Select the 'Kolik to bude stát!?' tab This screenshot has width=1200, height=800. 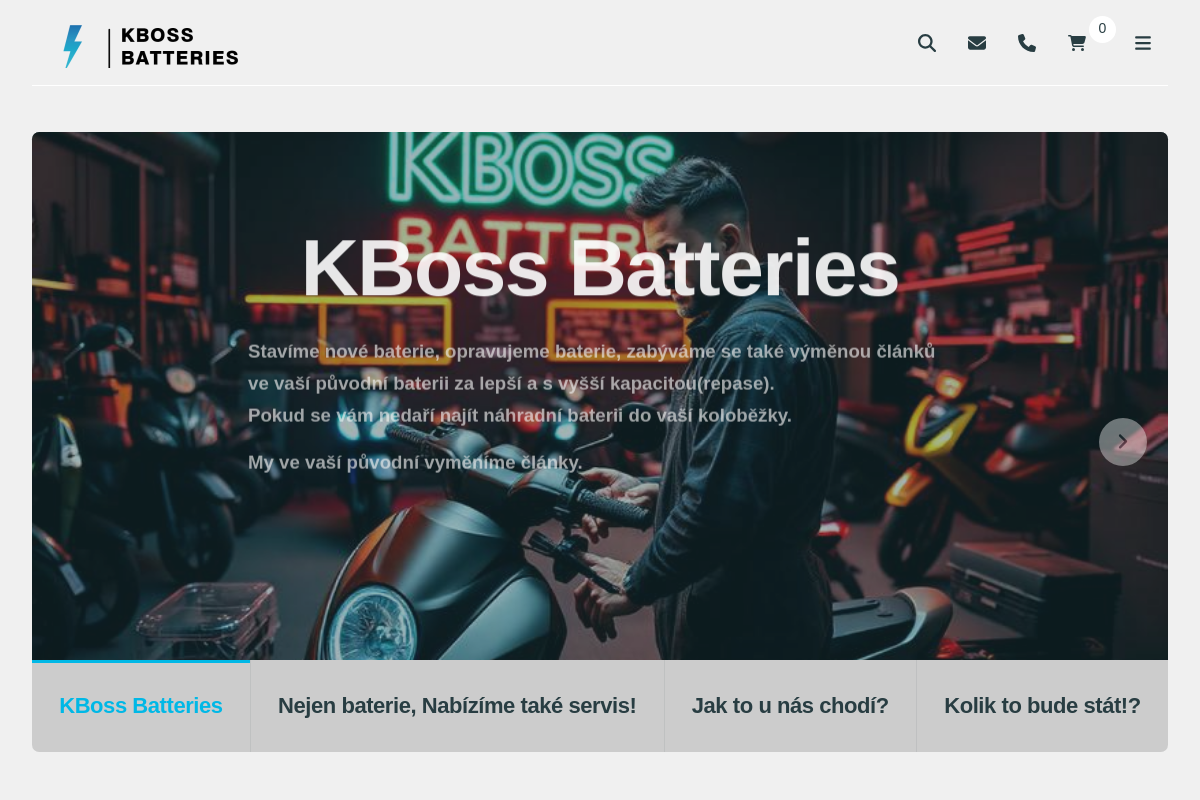tap(1042, 706)
